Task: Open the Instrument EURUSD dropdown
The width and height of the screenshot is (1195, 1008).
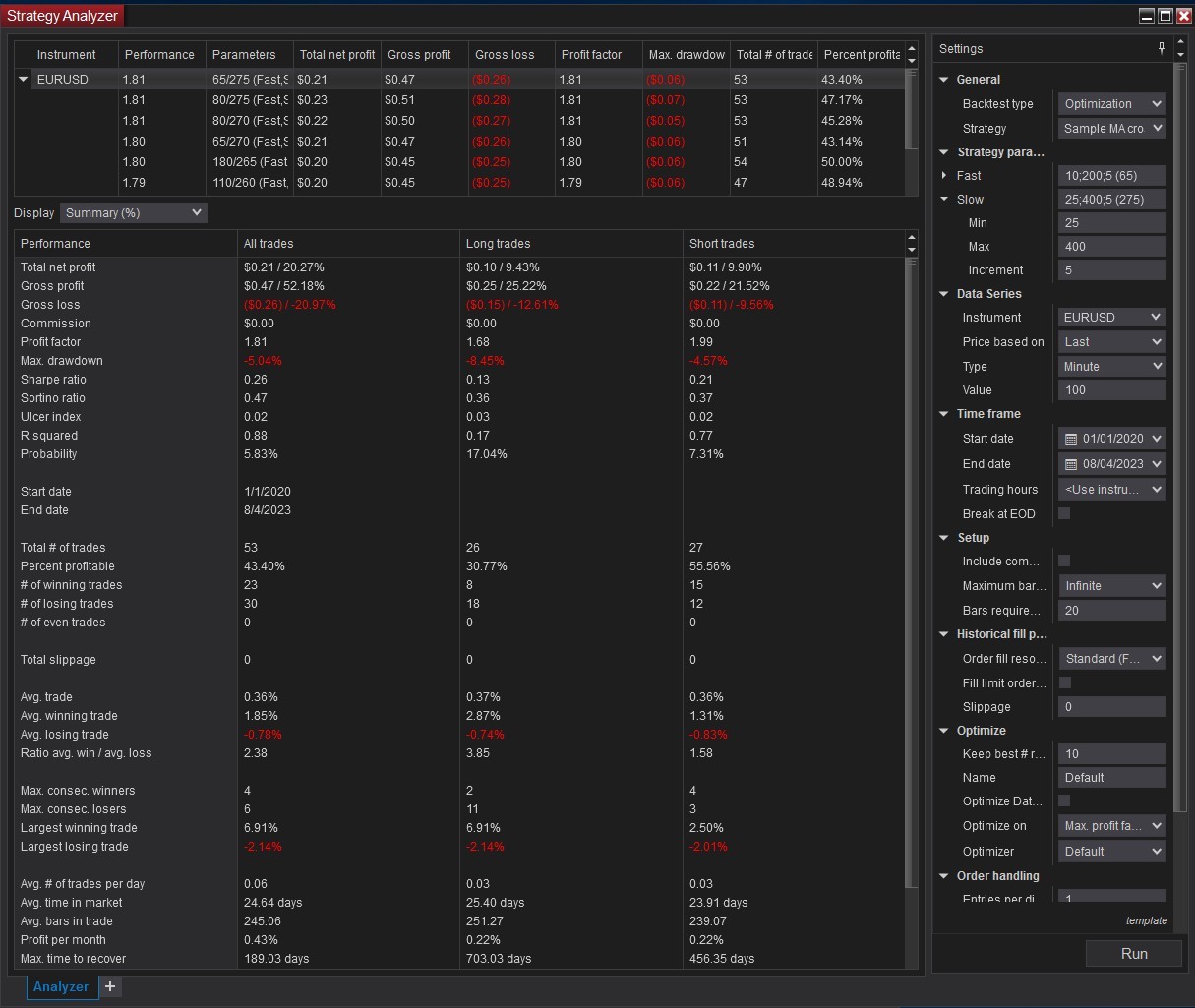Action: click(x=1112, y=318)
